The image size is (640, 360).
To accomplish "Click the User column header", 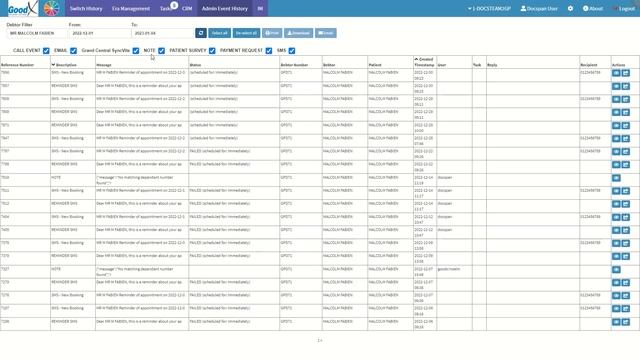I will 441,65.
